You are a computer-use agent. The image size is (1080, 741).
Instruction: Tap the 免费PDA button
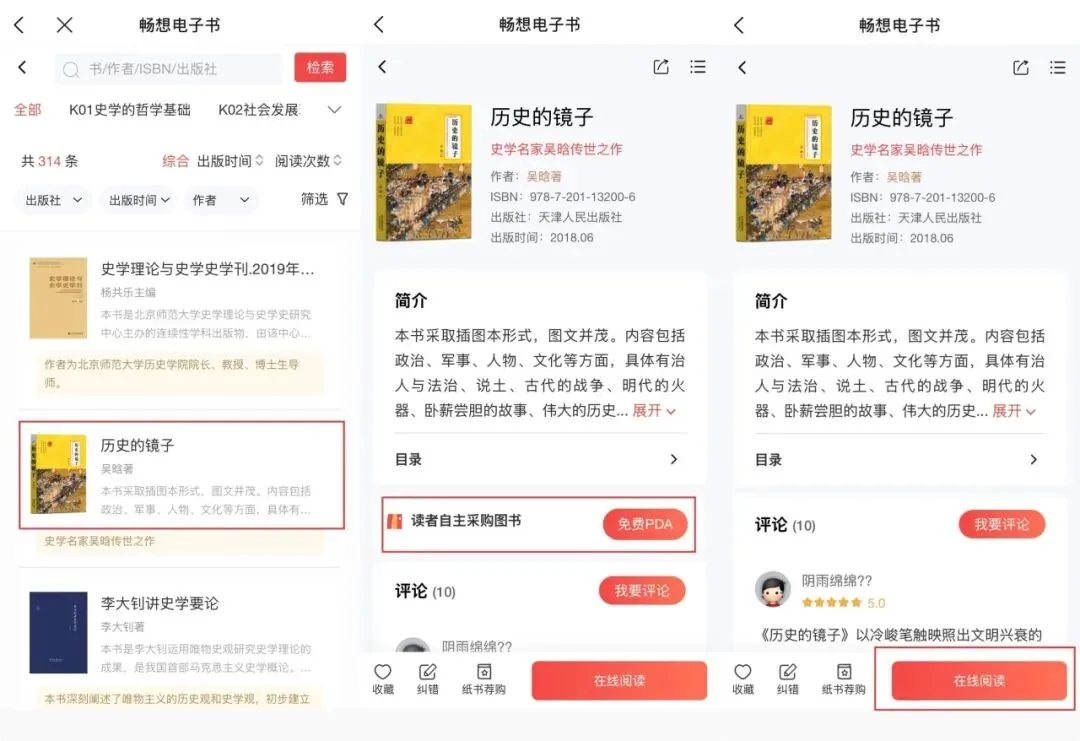pos(645,524)
